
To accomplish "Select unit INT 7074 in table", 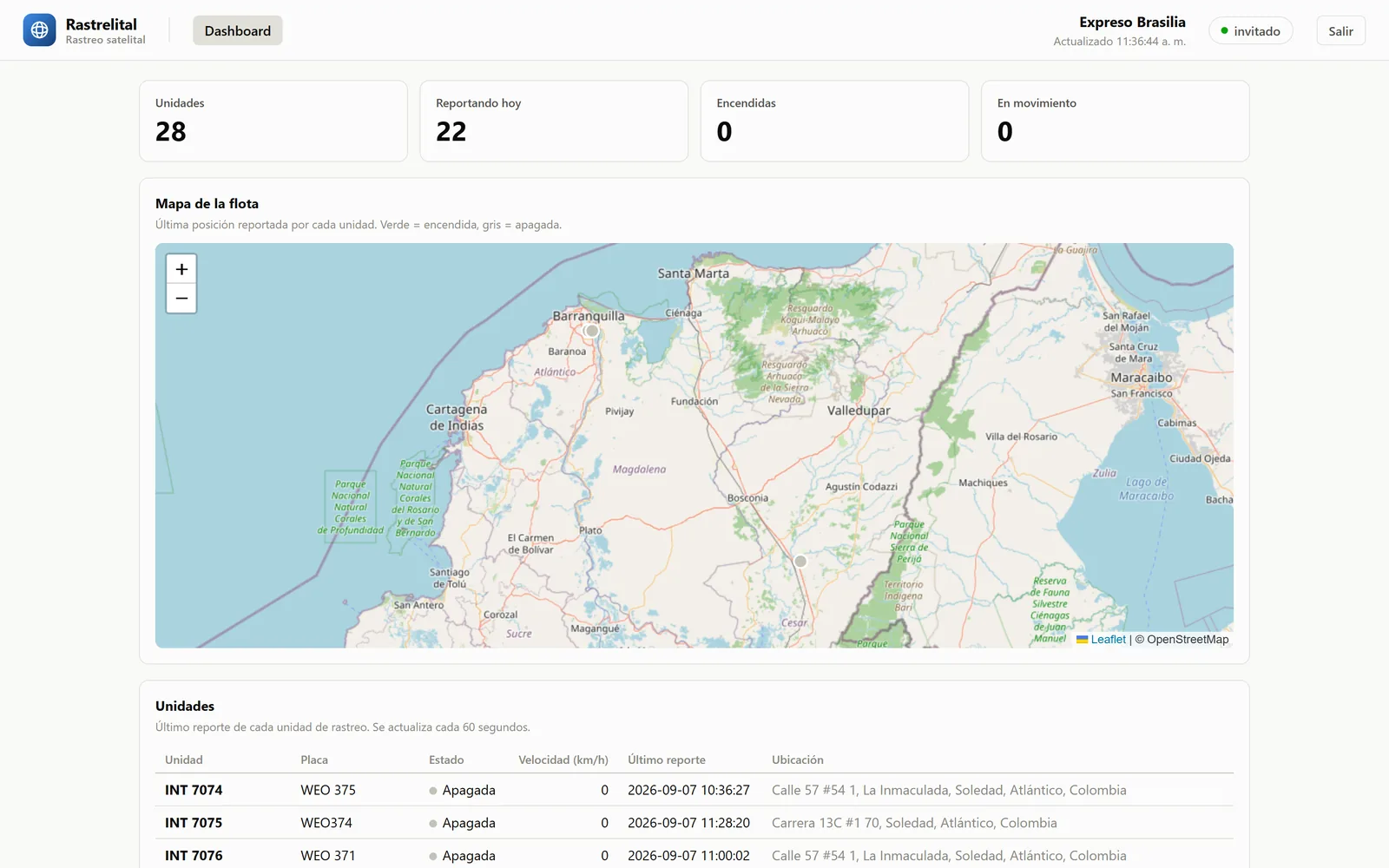I will click(194, 790).
